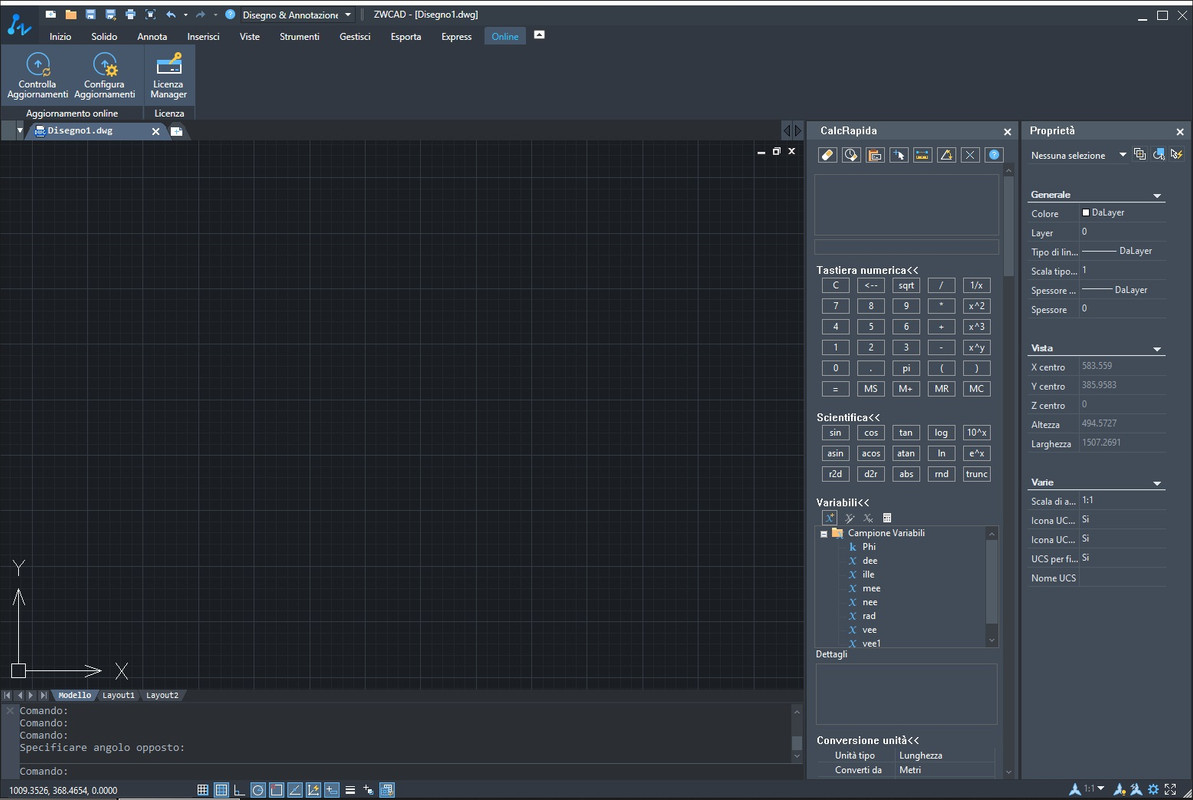Click the new variable icon in Variabili
Screen dimensions: 1193x800
(829, 518)
